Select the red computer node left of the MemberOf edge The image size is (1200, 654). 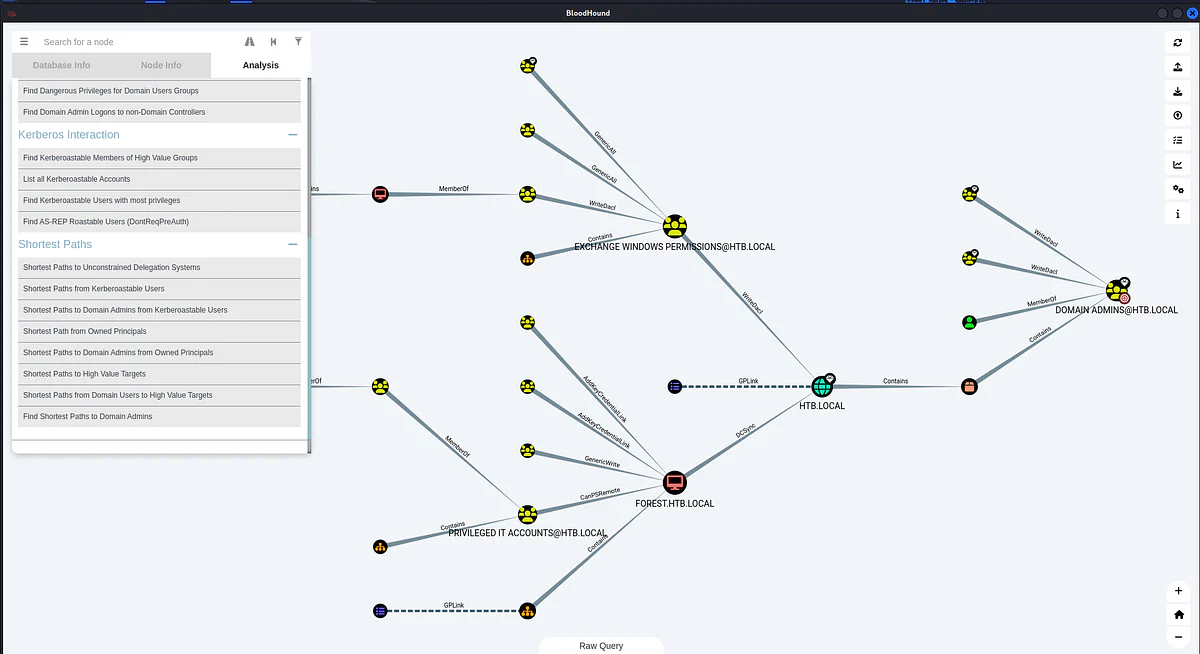(380, 194)
